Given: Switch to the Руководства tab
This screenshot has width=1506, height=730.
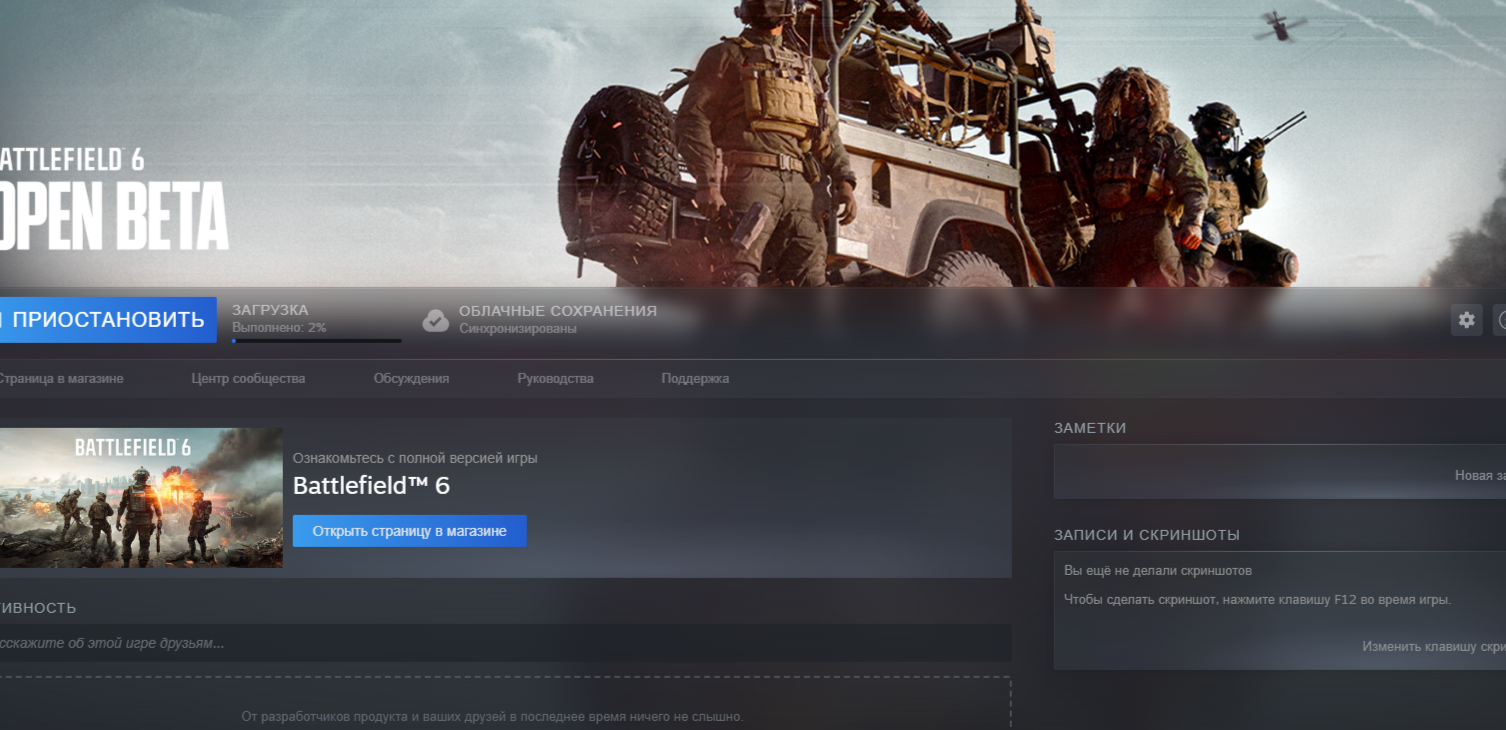Looking at the screenshot, I should [555, 379].
